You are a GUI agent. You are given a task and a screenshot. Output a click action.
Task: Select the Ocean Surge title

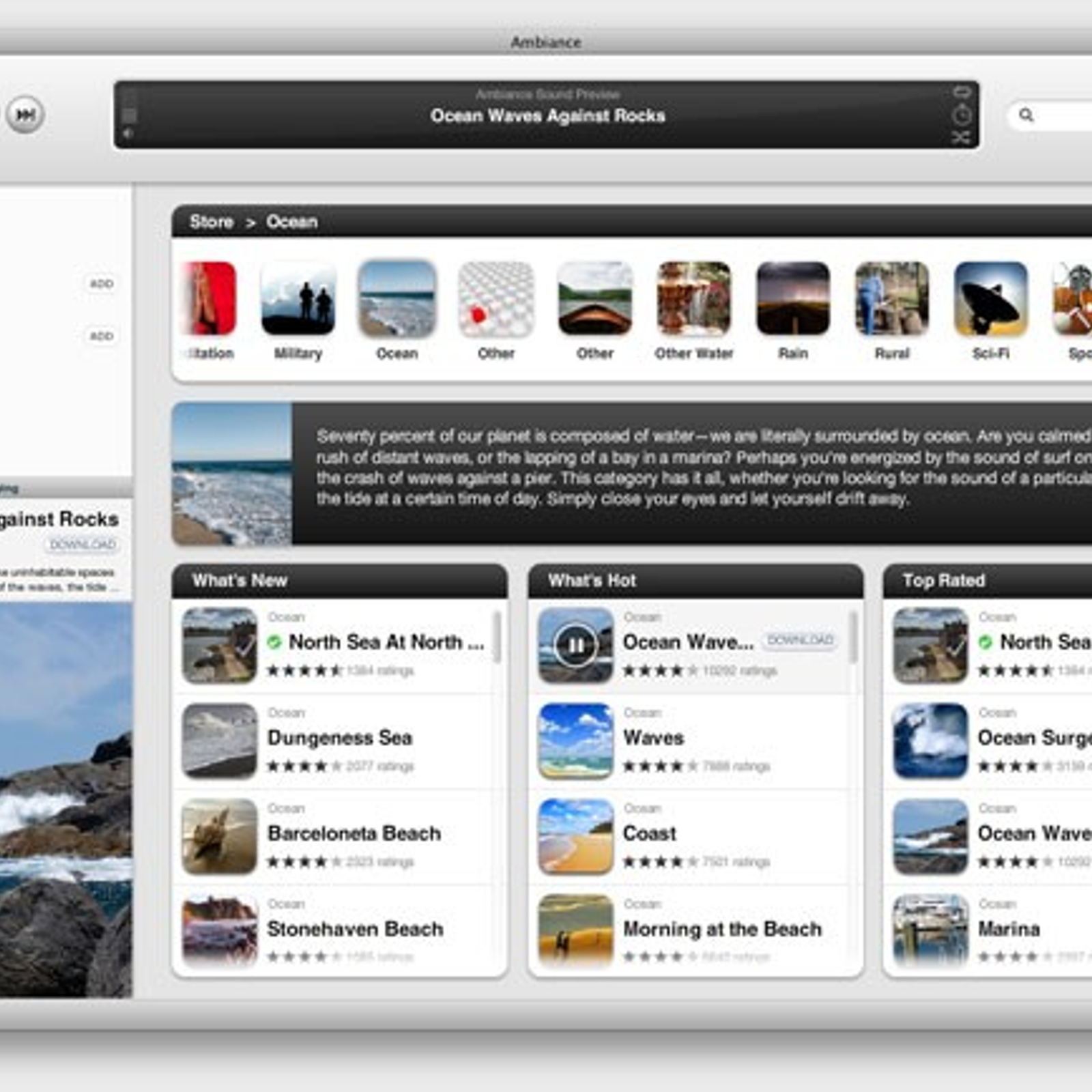coord(1035,738)
